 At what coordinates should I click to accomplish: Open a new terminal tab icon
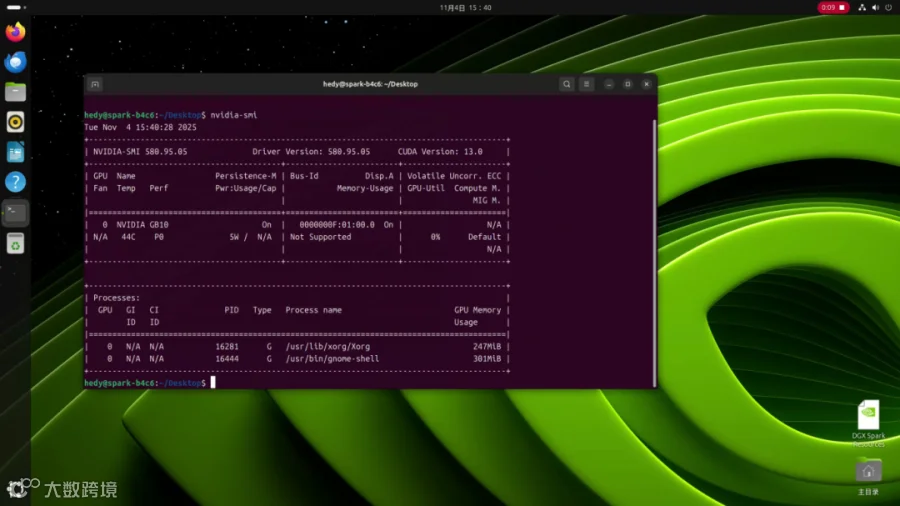(95, 84)
